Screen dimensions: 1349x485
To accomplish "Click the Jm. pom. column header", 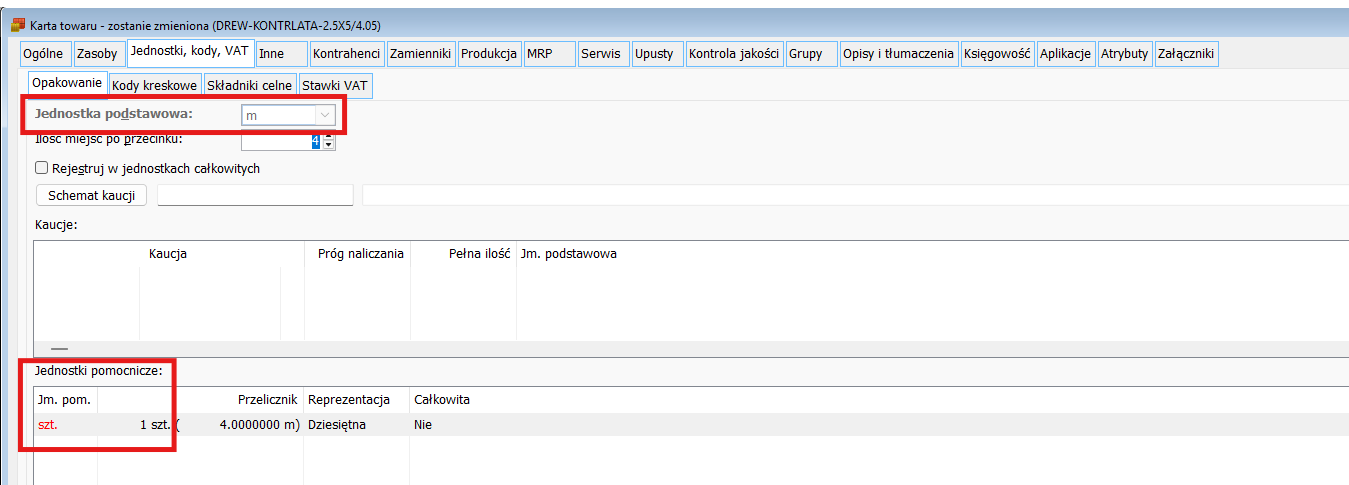I will tap(64, 400).
